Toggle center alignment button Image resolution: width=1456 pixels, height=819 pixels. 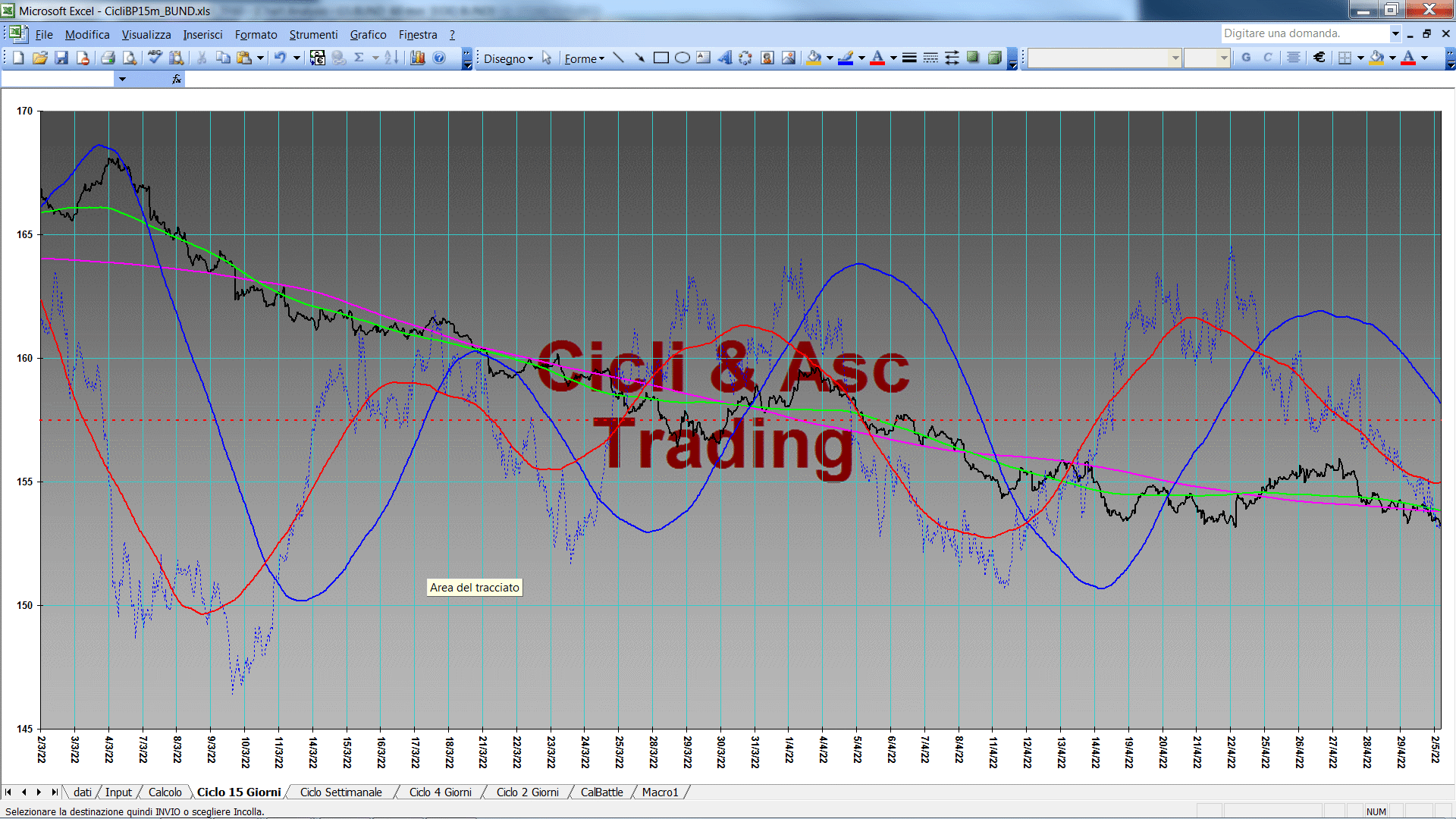pyautogui.click(x=1294, y=58)
